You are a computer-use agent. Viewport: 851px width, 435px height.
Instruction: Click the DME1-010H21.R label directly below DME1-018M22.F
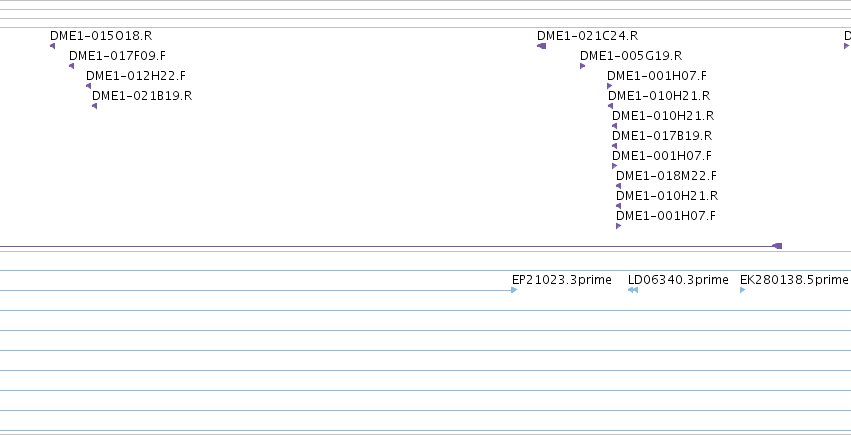point(667,196)
